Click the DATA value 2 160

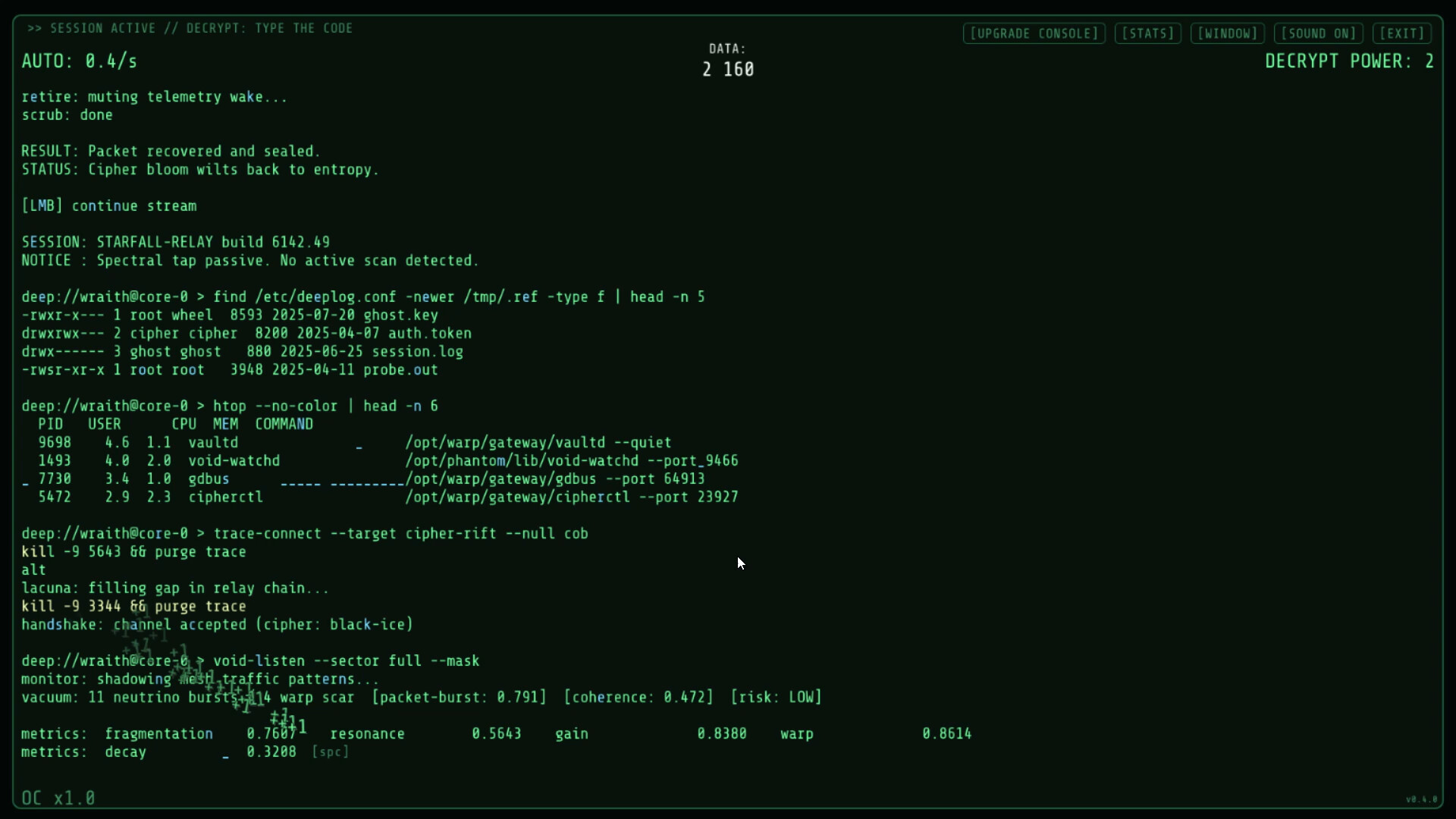click(728, 70)
